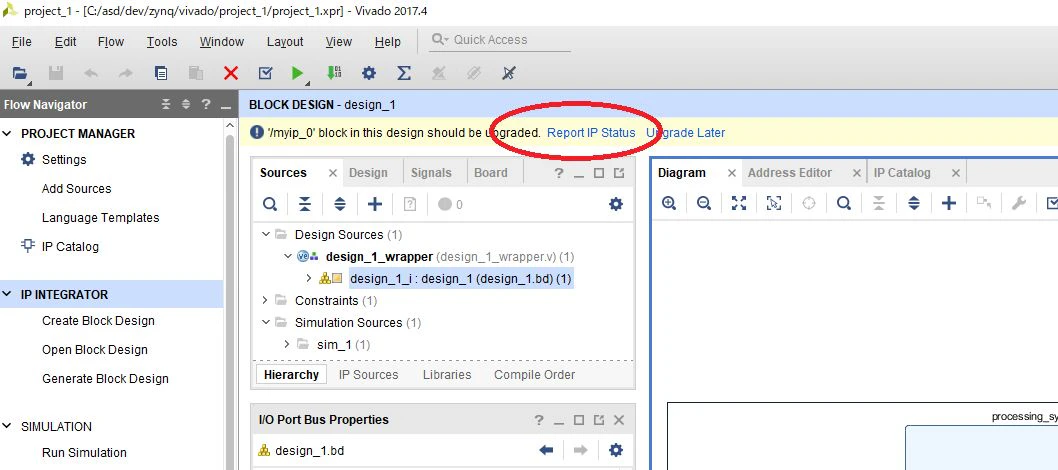Switch to the IP Catalog tab
Screen dimensions: 1058x470
click(902, 173)
